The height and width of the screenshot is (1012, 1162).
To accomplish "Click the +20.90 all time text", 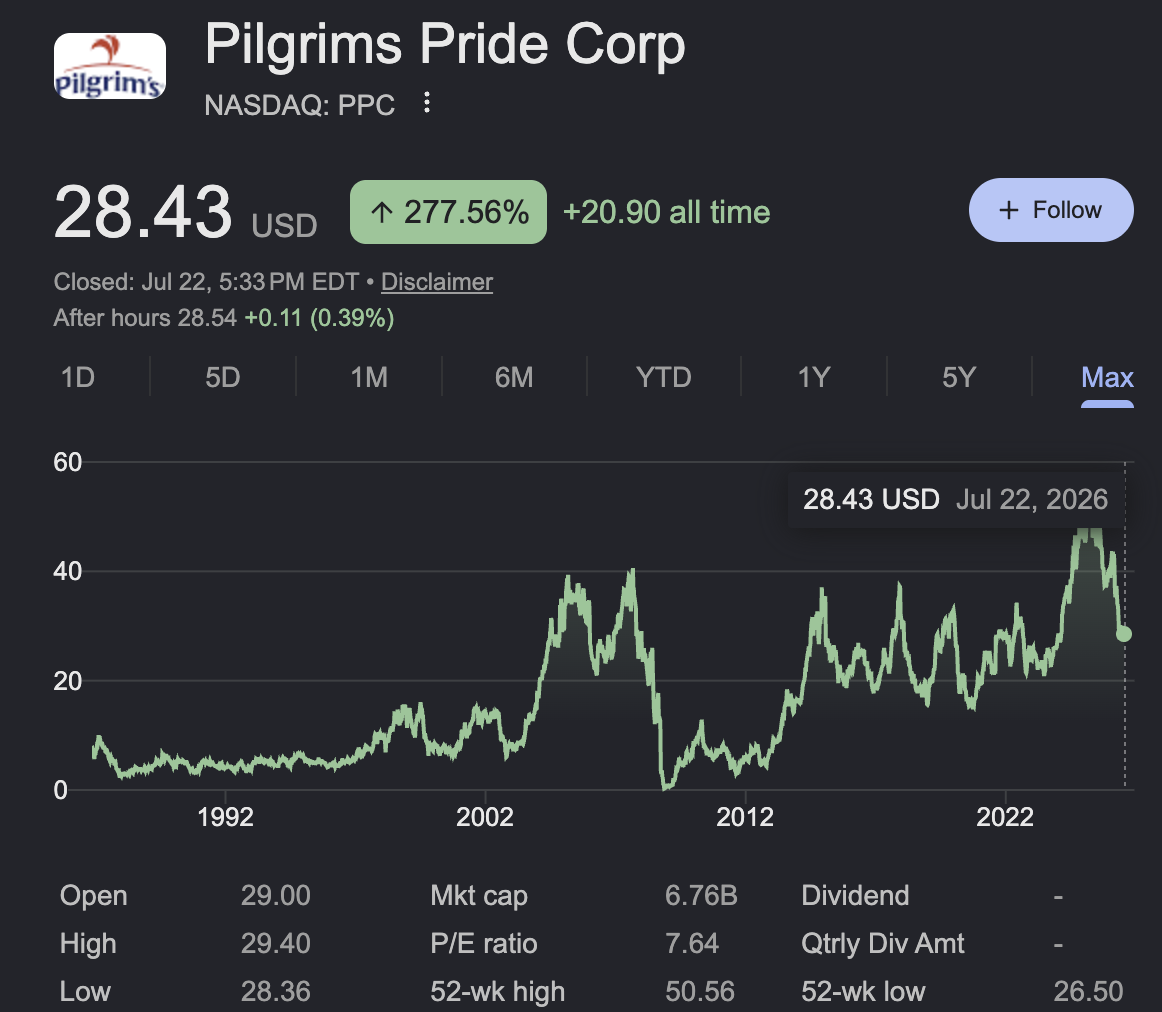I will [666, 212].
